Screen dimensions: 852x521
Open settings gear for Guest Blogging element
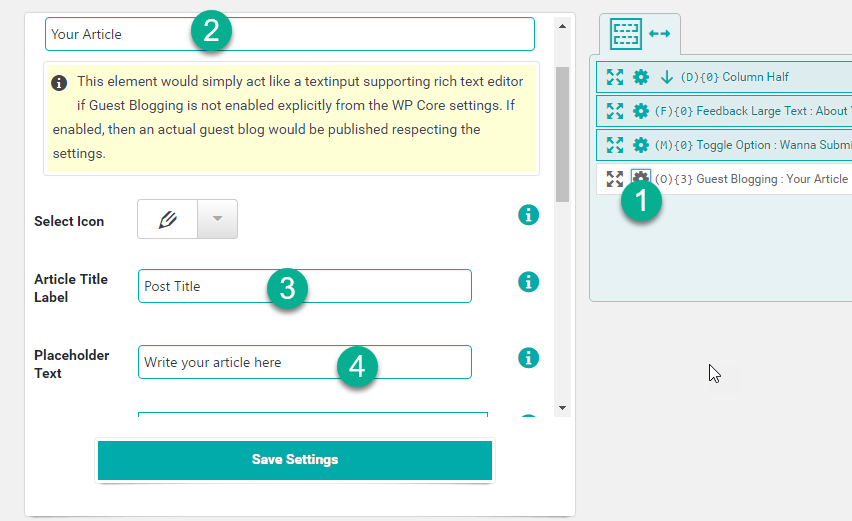click(640, 178)
